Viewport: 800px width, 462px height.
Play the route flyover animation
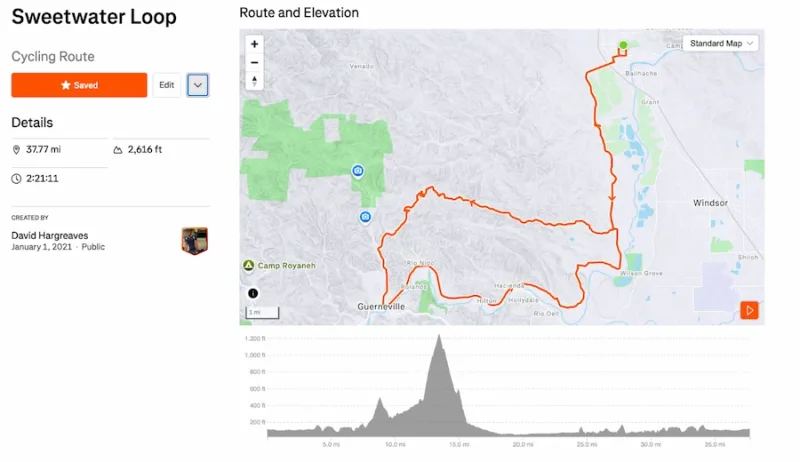[x=749, y=310]
